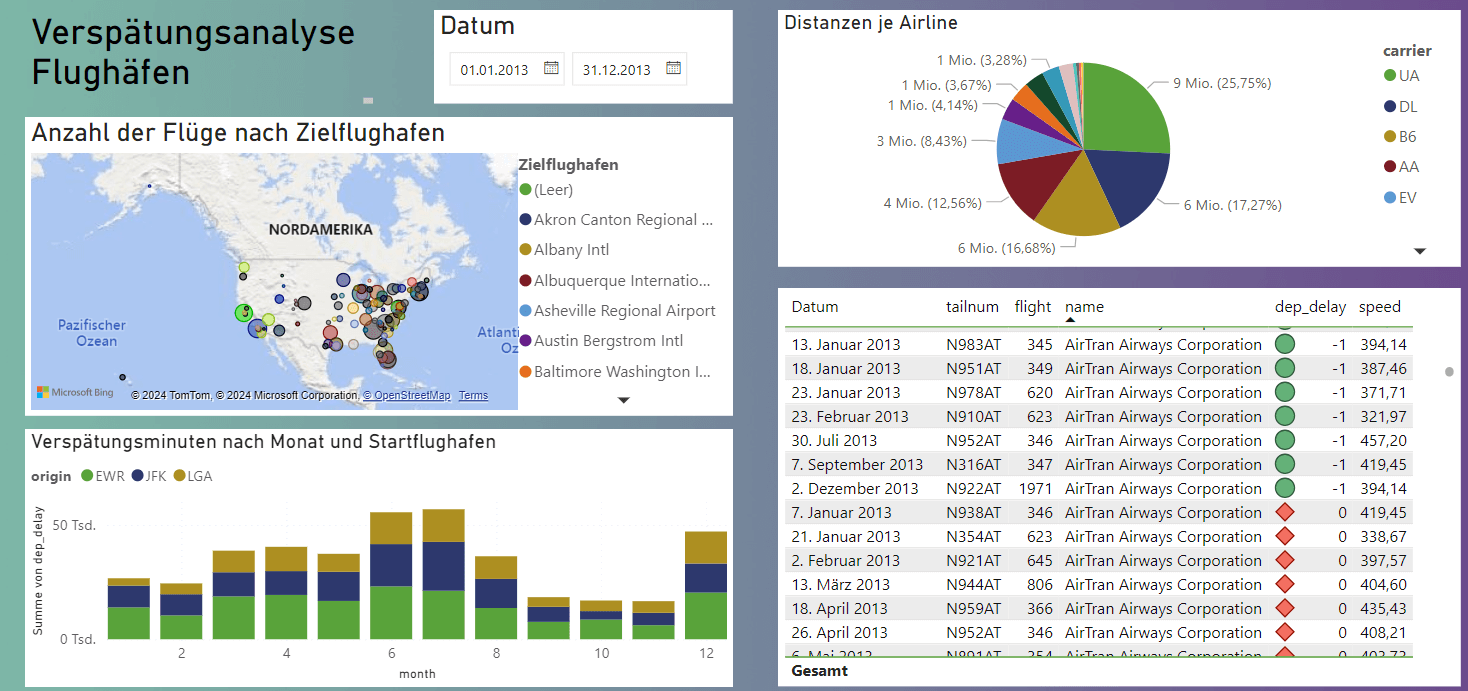This screenshot has height=691, width=1468.
Task: Show more carriers in the pie legend
Action: 1419,251
